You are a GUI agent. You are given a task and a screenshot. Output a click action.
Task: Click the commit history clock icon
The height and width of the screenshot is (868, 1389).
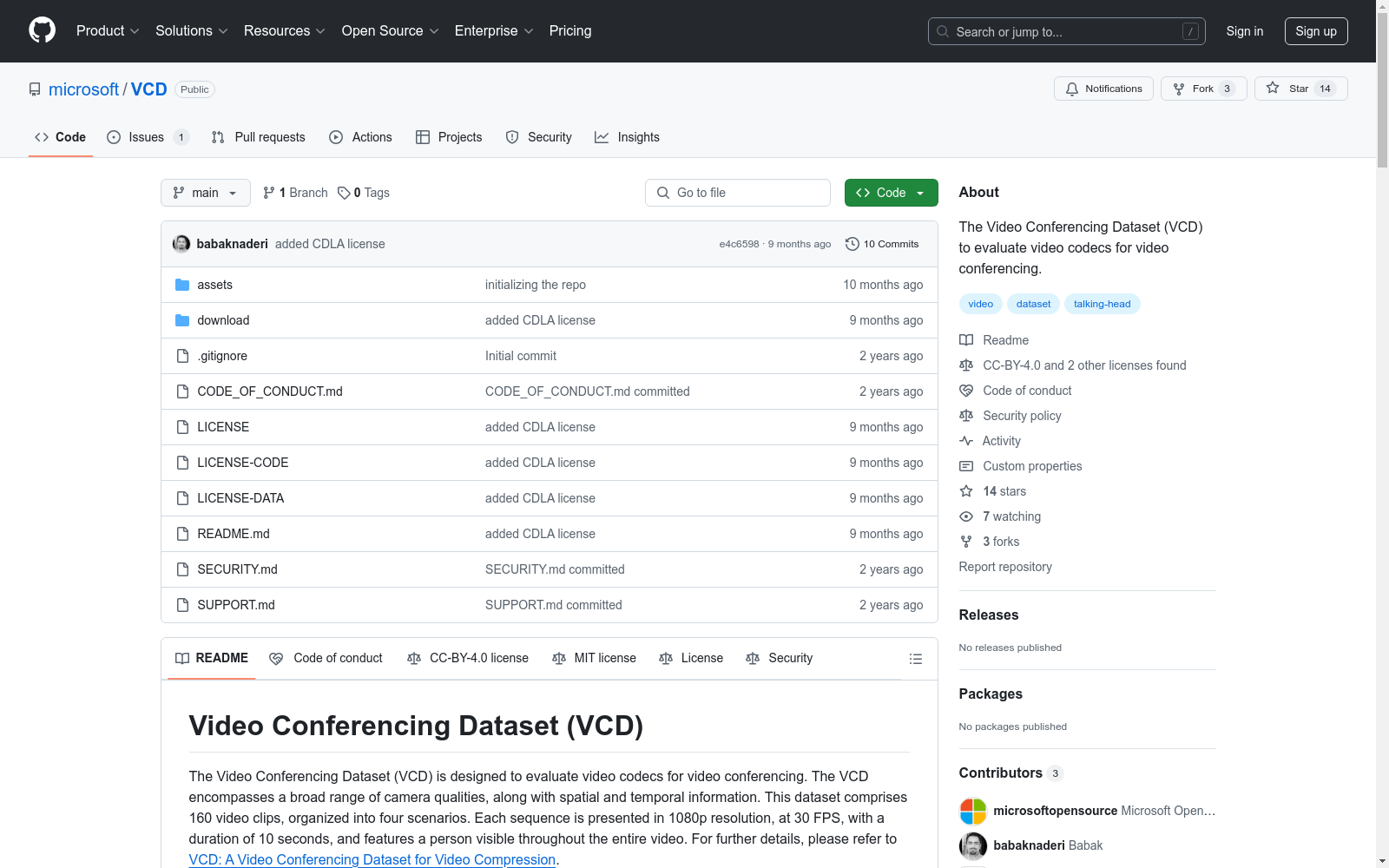[x=852, y=244]
